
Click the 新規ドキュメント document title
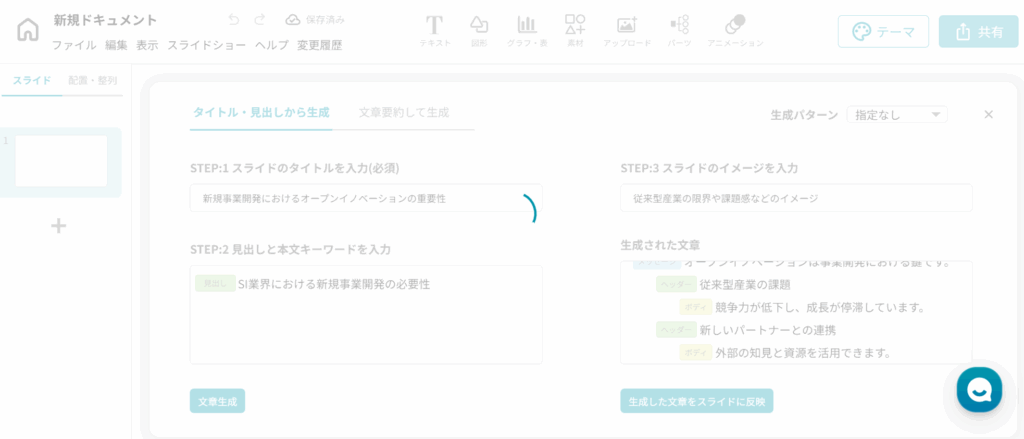point(105,20)
